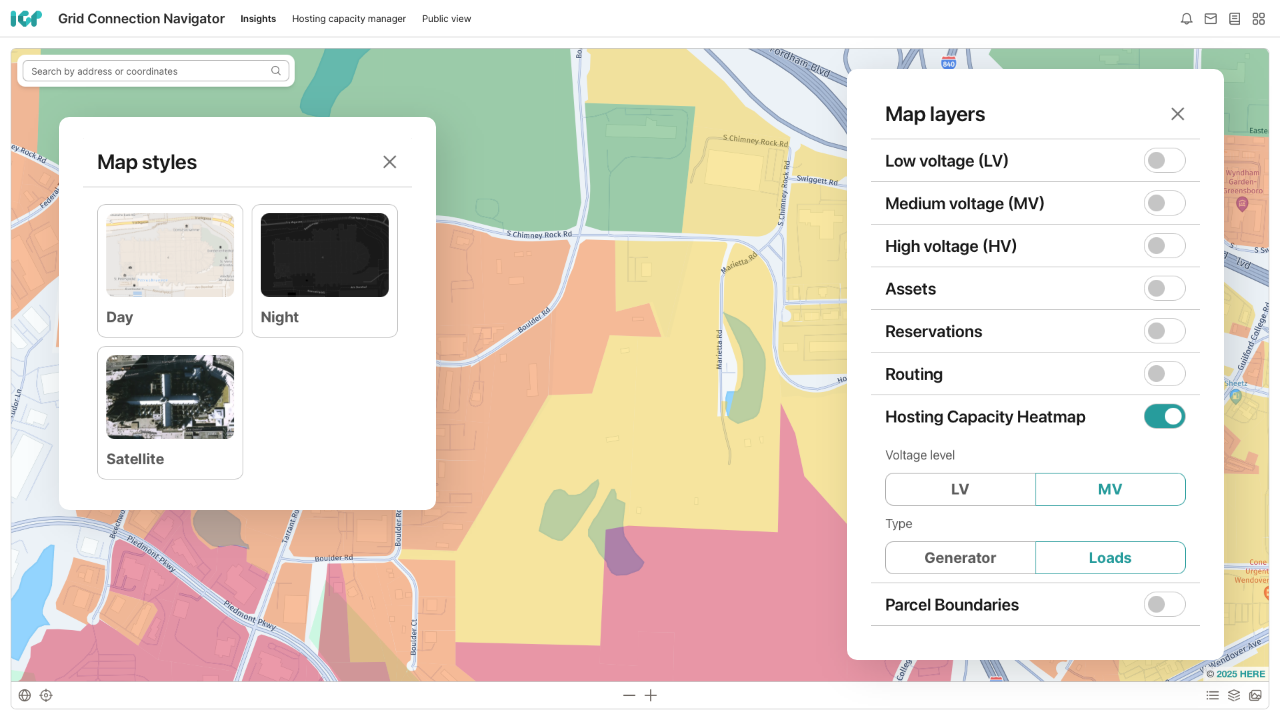Go to the Insights tab

click(x=258, y=19)
